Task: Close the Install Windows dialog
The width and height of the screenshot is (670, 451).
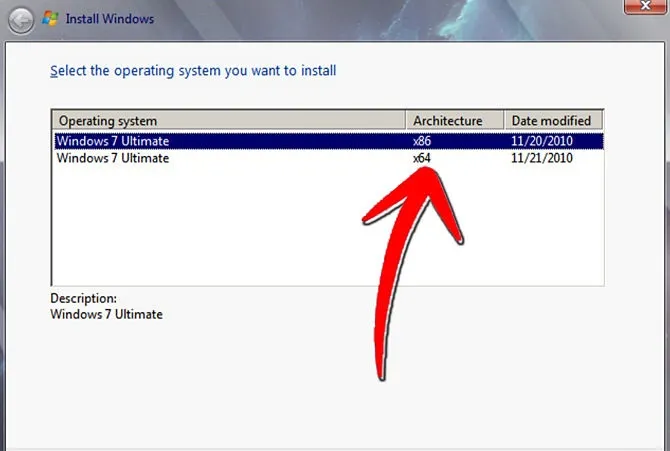Action: 645,6
